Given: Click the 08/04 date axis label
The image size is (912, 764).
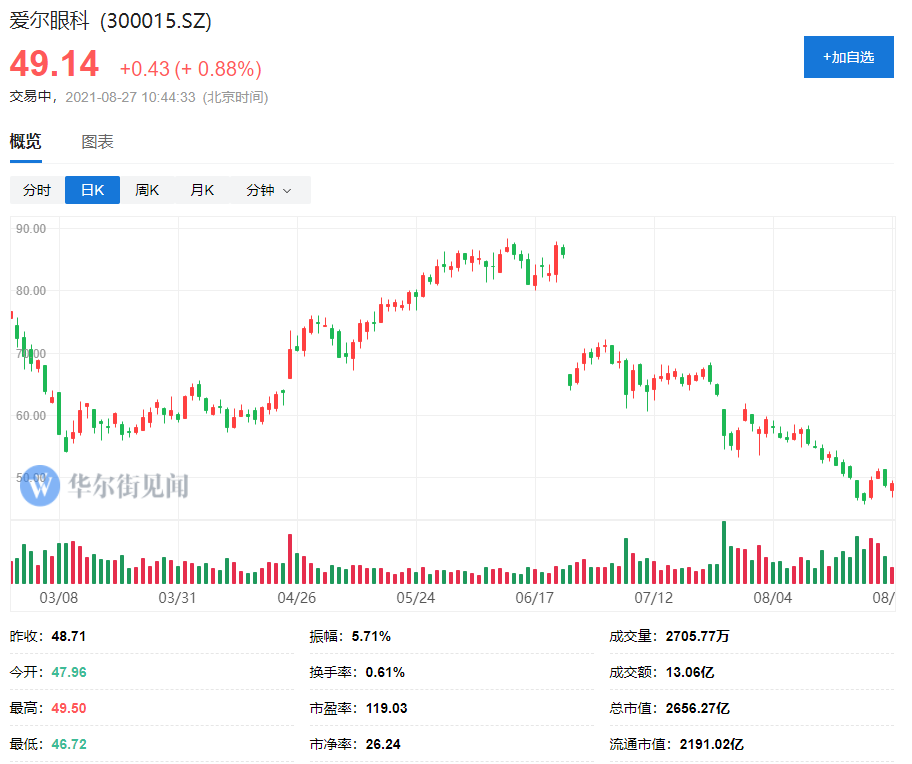Looking at the screenshot, I should click(772, 598).
